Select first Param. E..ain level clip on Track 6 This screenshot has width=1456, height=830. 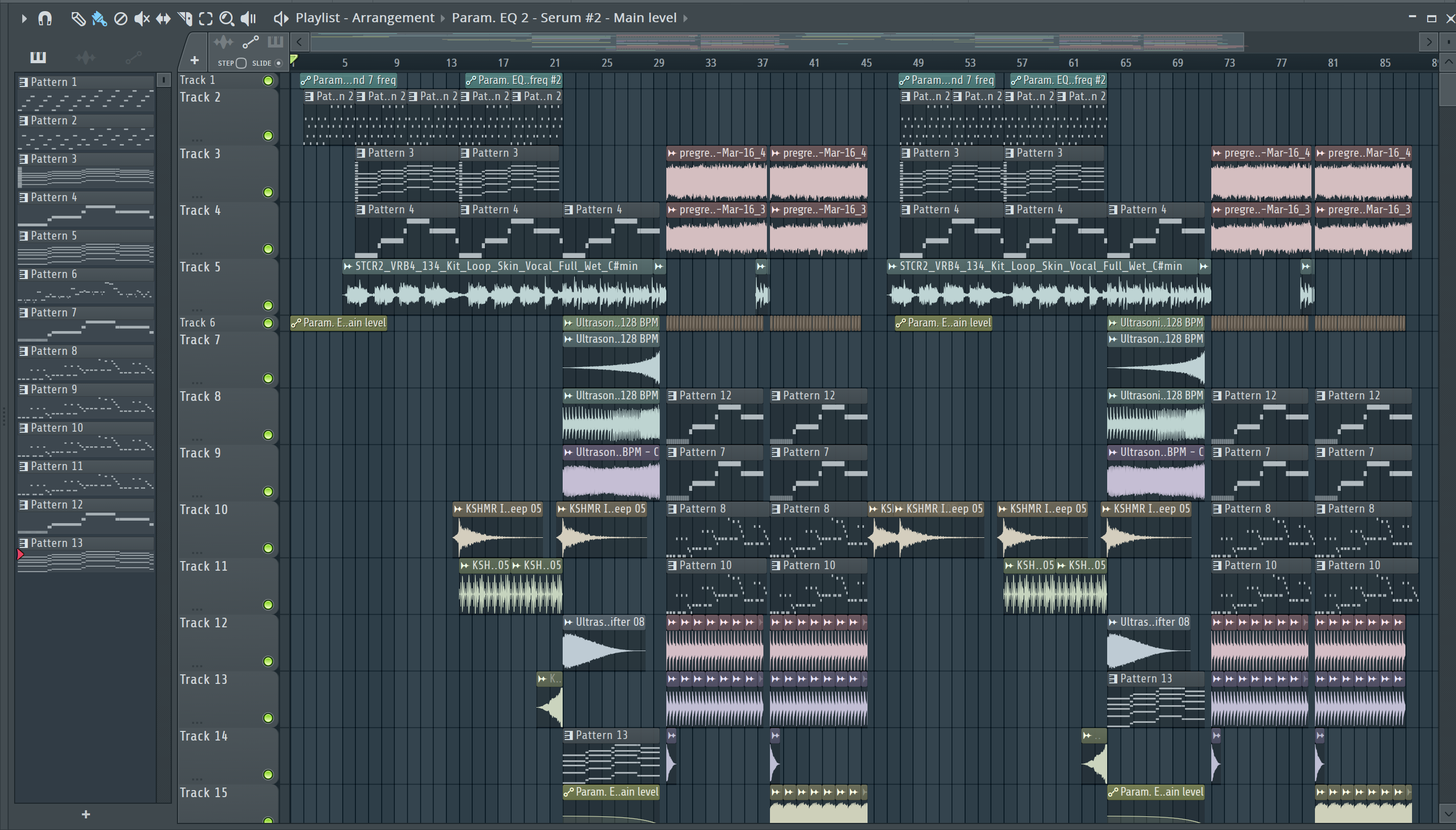[x=339, y=322]
